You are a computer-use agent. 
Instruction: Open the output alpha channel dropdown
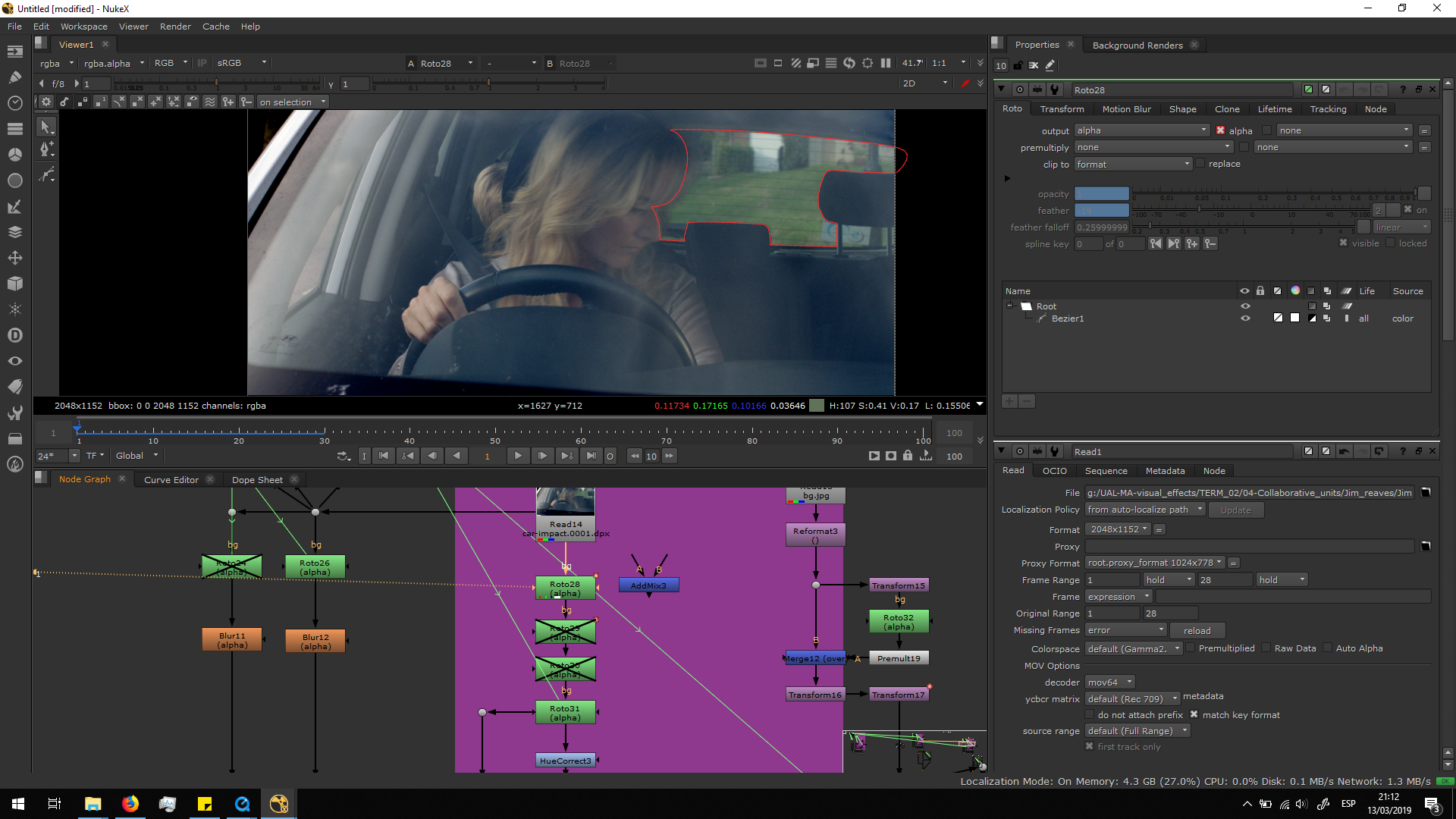[x=1142, y=130]
